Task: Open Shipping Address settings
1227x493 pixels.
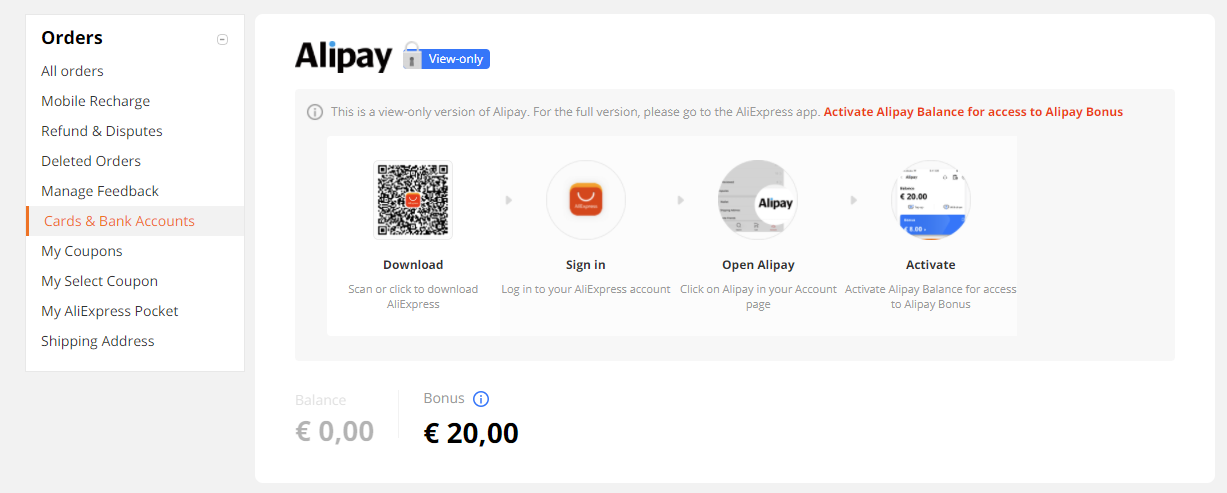Action: [x=98, y=341]
